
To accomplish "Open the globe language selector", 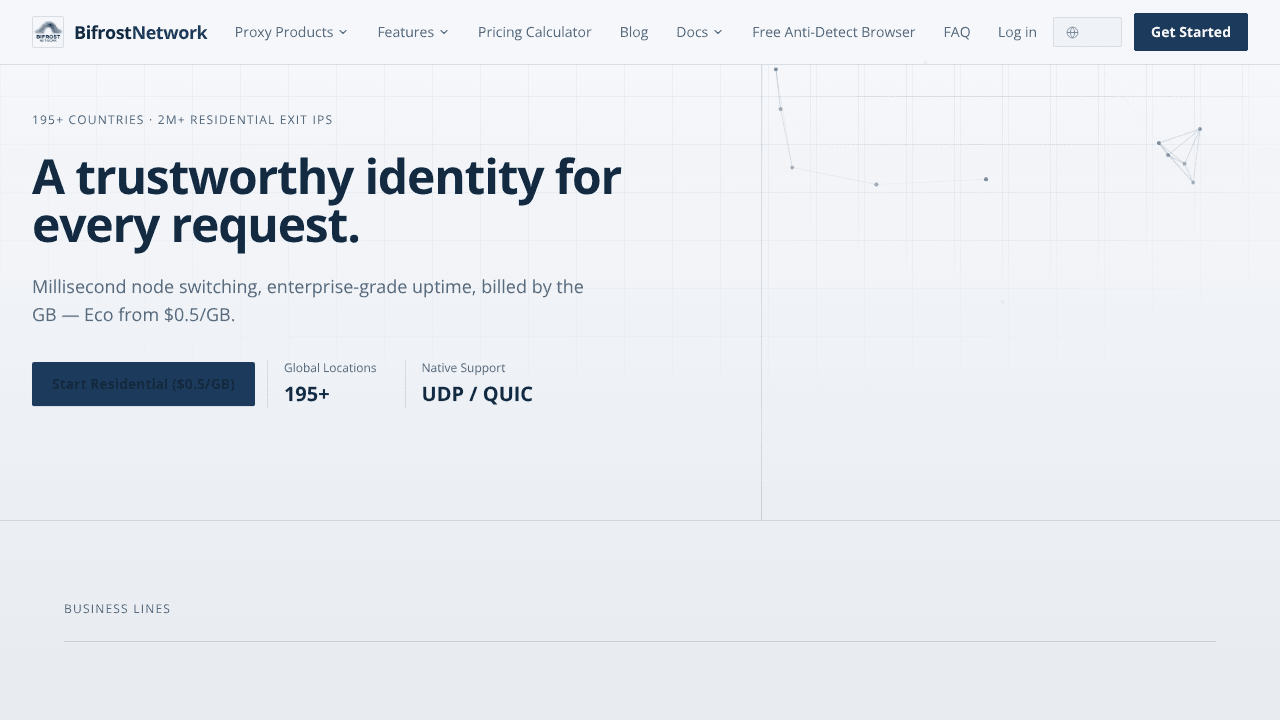I will [x=1087, y=32].
